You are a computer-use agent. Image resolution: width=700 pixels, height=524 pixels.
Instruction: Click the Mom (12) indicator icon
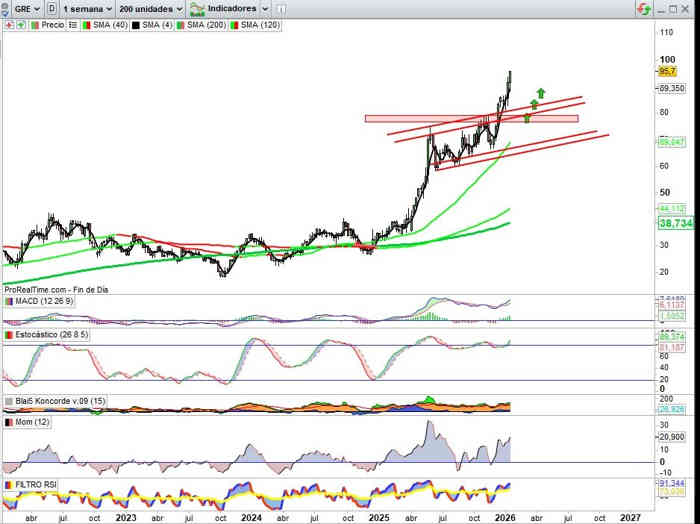coord(9,422)
